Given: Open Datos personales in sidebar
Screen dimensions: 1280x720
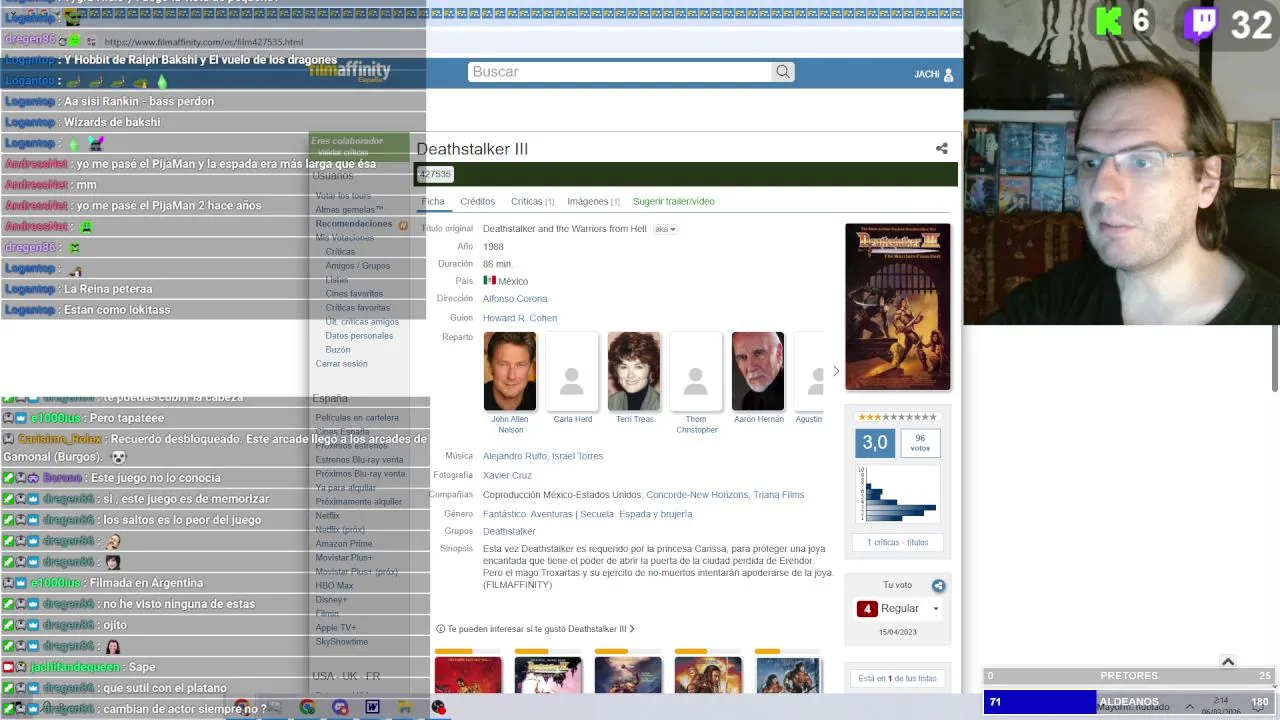Looking at the screenshot, I should (x=359, y=336).
